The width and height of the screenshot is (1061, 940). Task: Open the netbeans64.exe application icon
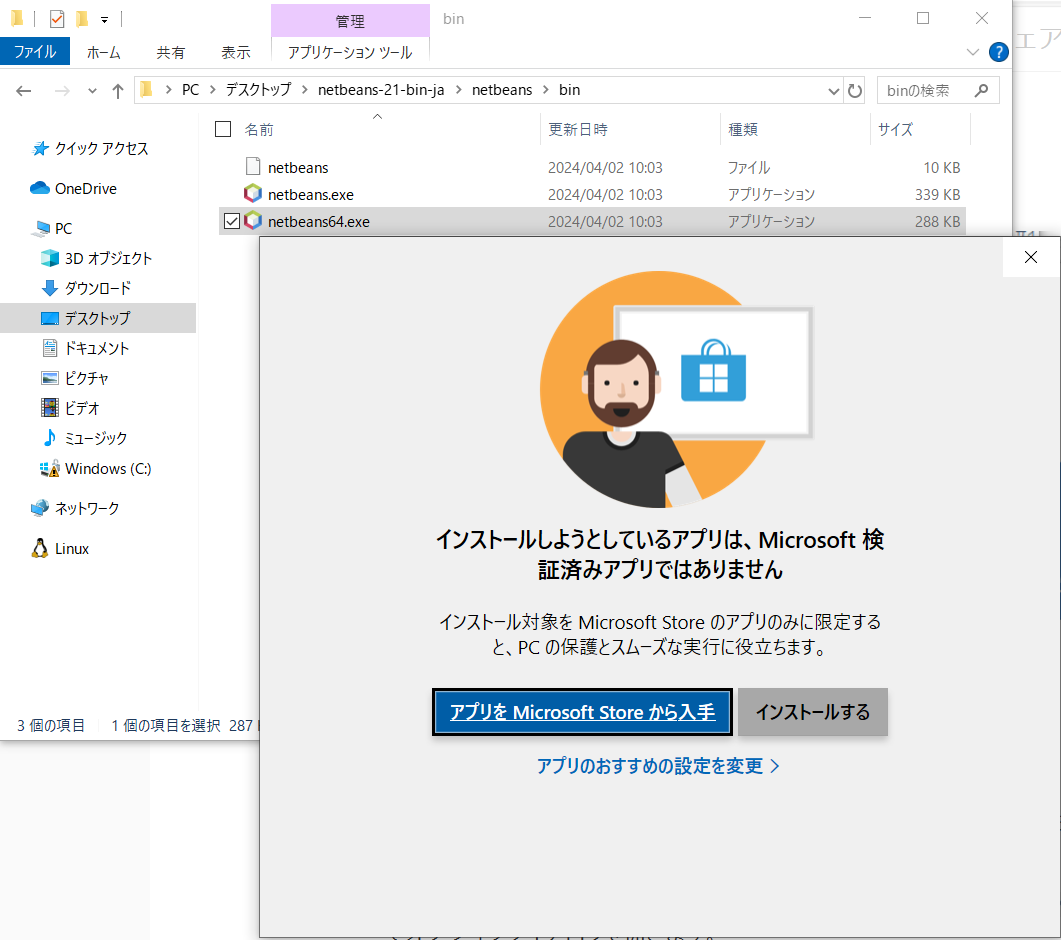point(253,221)
